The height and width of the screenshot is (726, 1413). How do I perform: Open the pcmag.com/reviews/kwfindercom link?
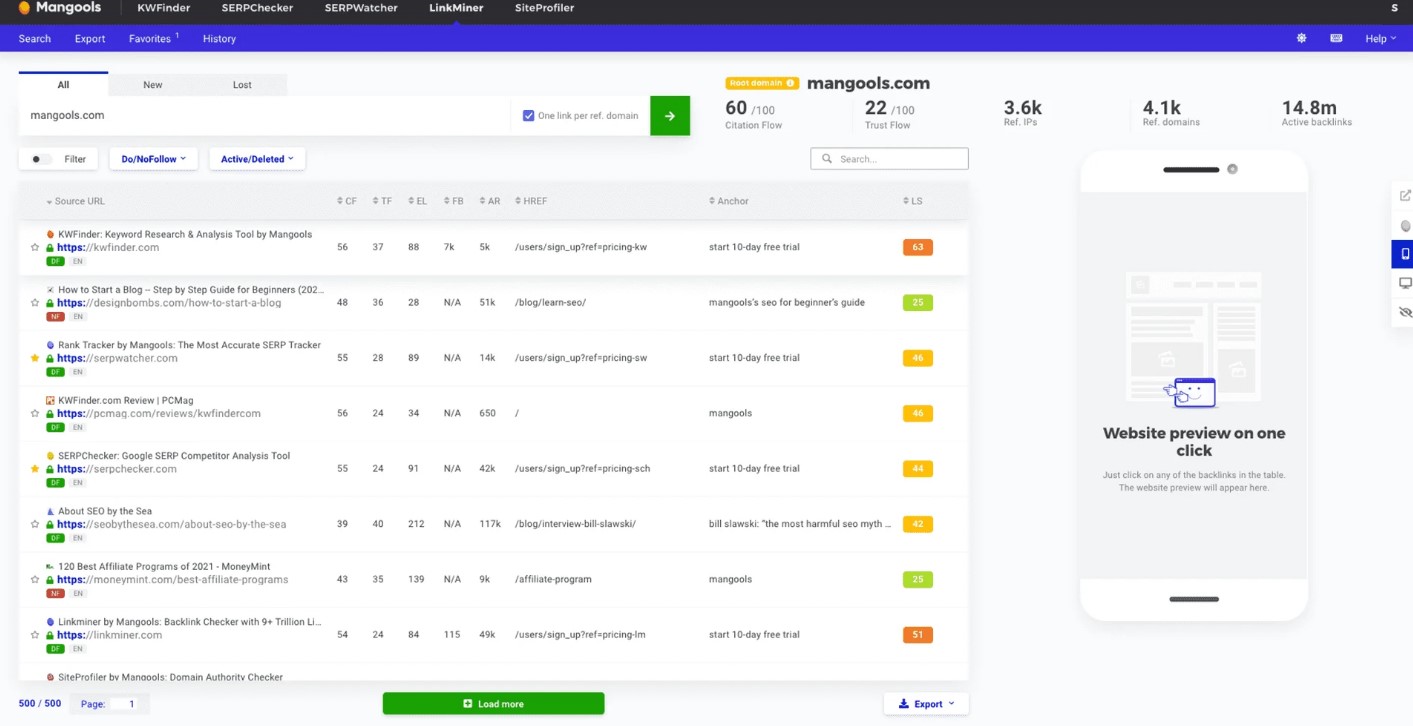pyautogui.click(x=159, y=413)
